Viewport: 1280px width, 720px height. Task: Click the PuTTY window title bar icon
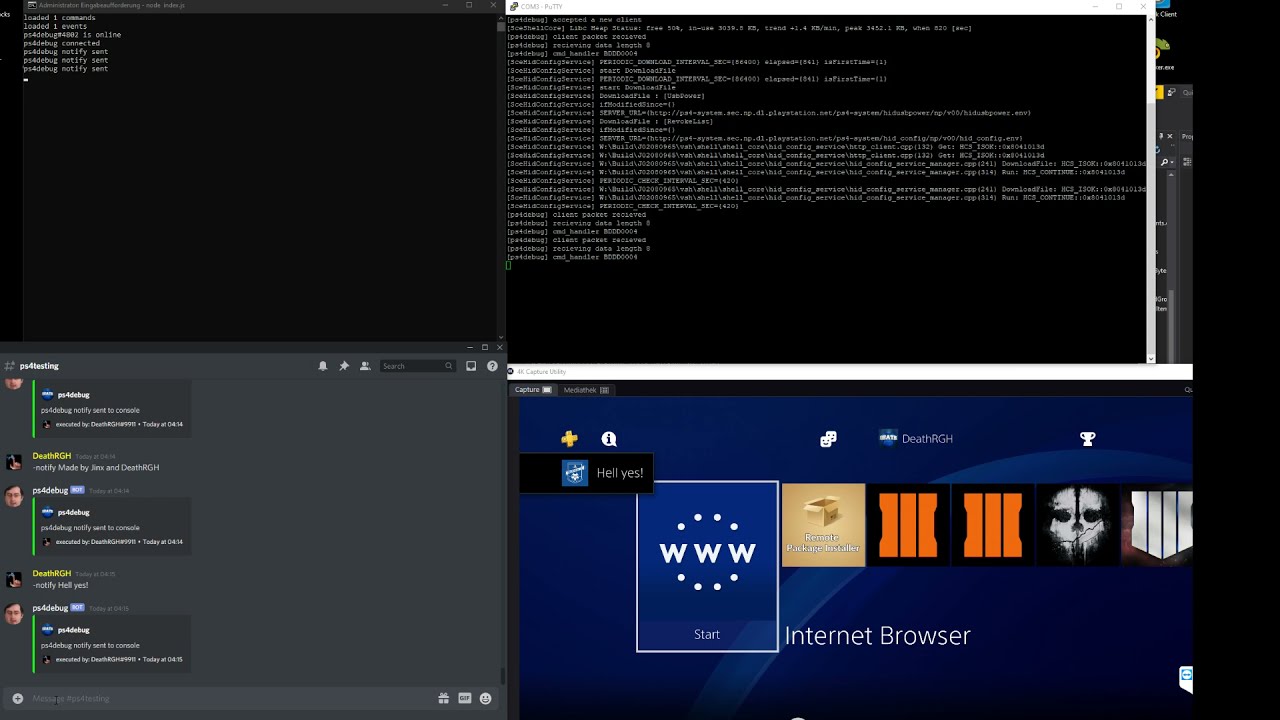[513, 6]
